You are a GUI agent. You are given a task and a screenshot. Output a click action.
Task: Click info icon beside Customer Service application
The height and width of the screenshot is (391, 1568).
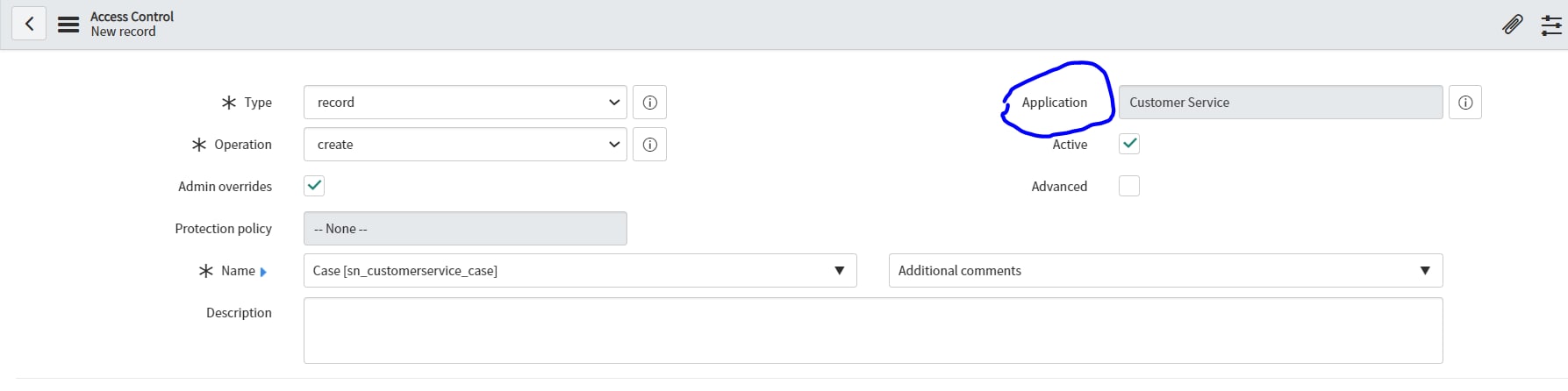pos(1465,103)
